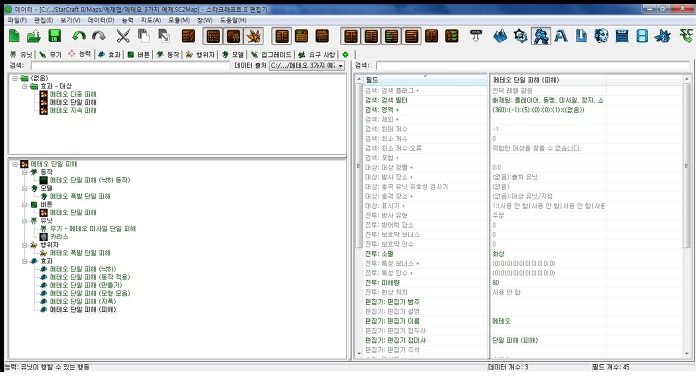Collapse the 동작 branch in the lower tree
This screenshot has width=700, height=376.
pyautogui.click(x=25, y=172)
